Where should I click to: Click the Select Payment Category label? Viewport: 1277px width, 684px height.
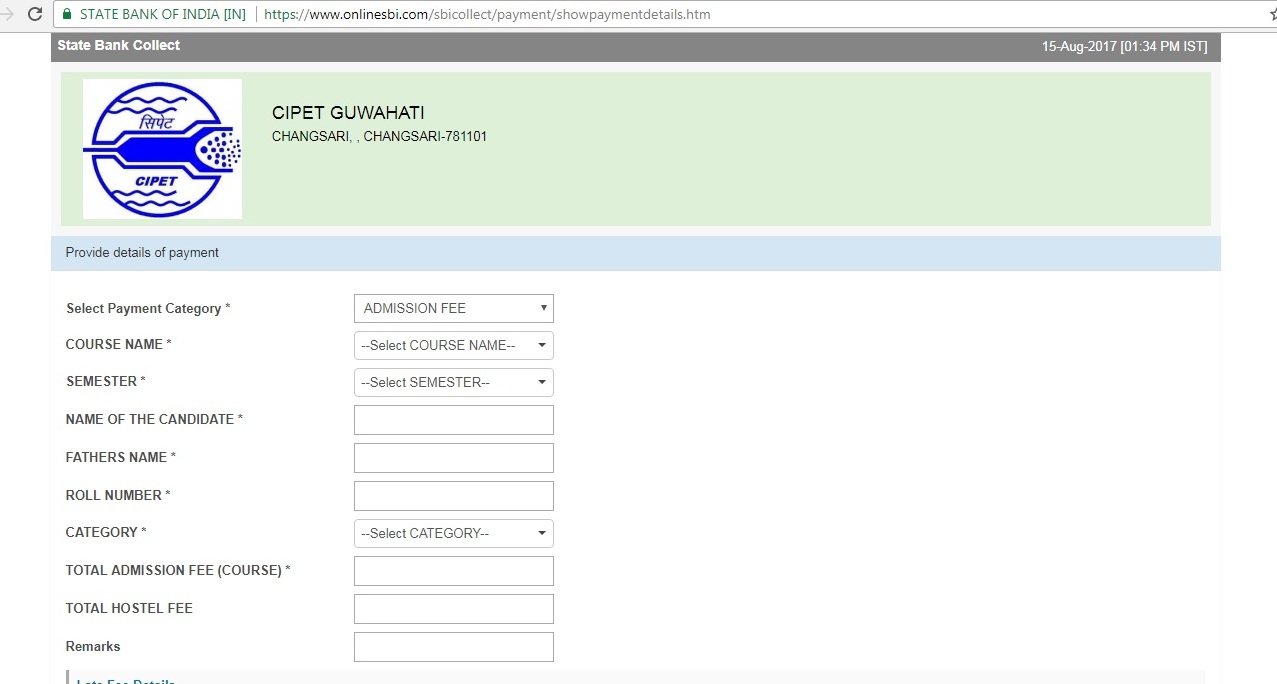point(148,308)
